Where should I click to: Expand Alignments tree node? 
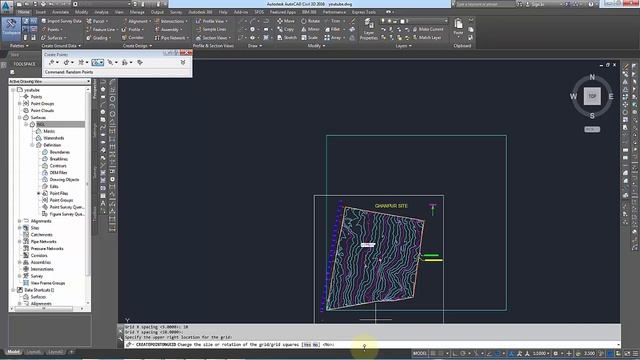coord(20,221)
